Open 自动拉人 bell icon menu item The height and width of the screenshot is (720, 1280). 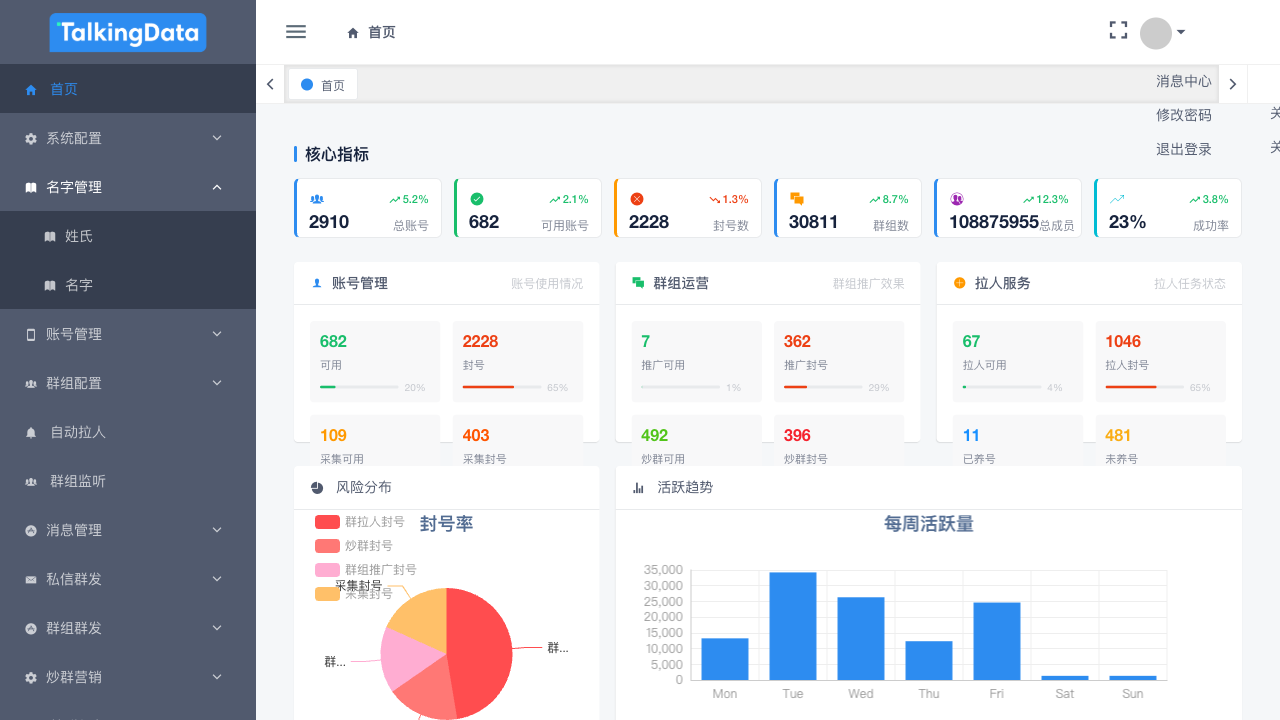coord(30,432)
